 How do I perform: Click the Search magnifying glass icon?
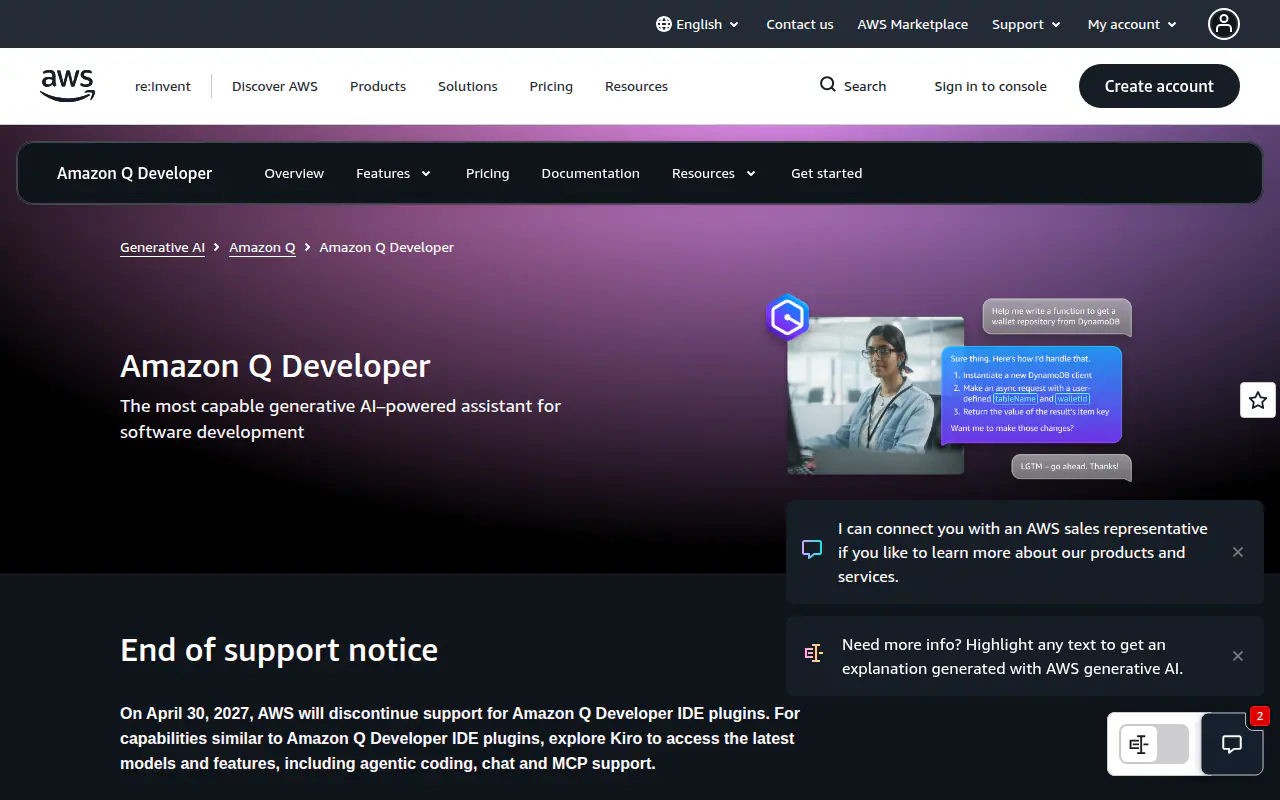(x=828, y=85)
